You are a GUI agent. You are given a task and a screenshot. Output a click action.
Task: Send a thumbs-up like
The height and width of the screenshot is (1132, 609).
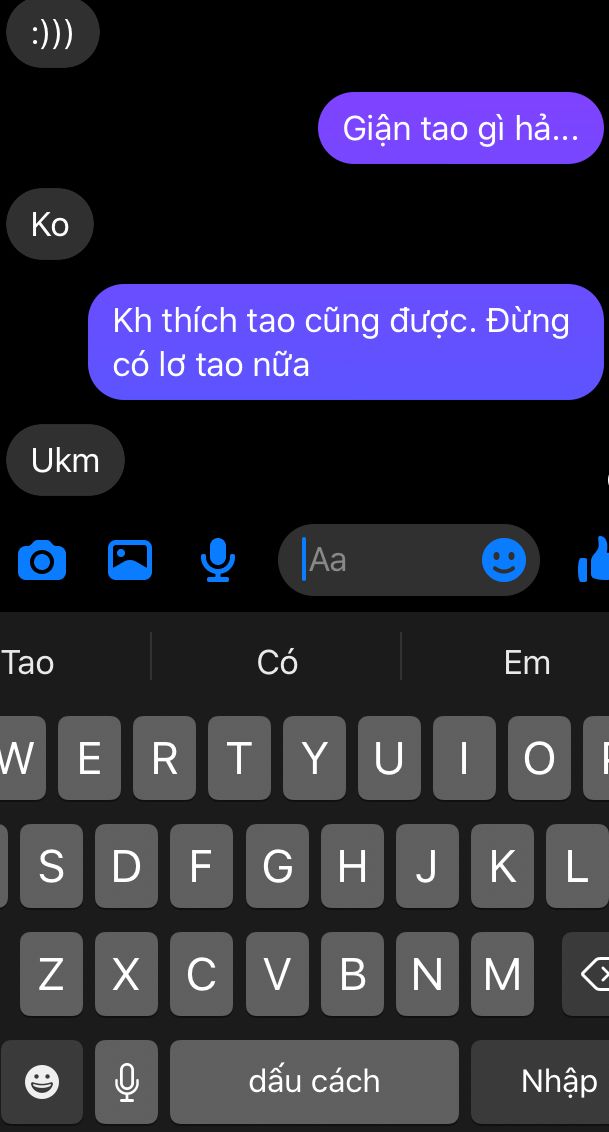[x=594, y=560]
